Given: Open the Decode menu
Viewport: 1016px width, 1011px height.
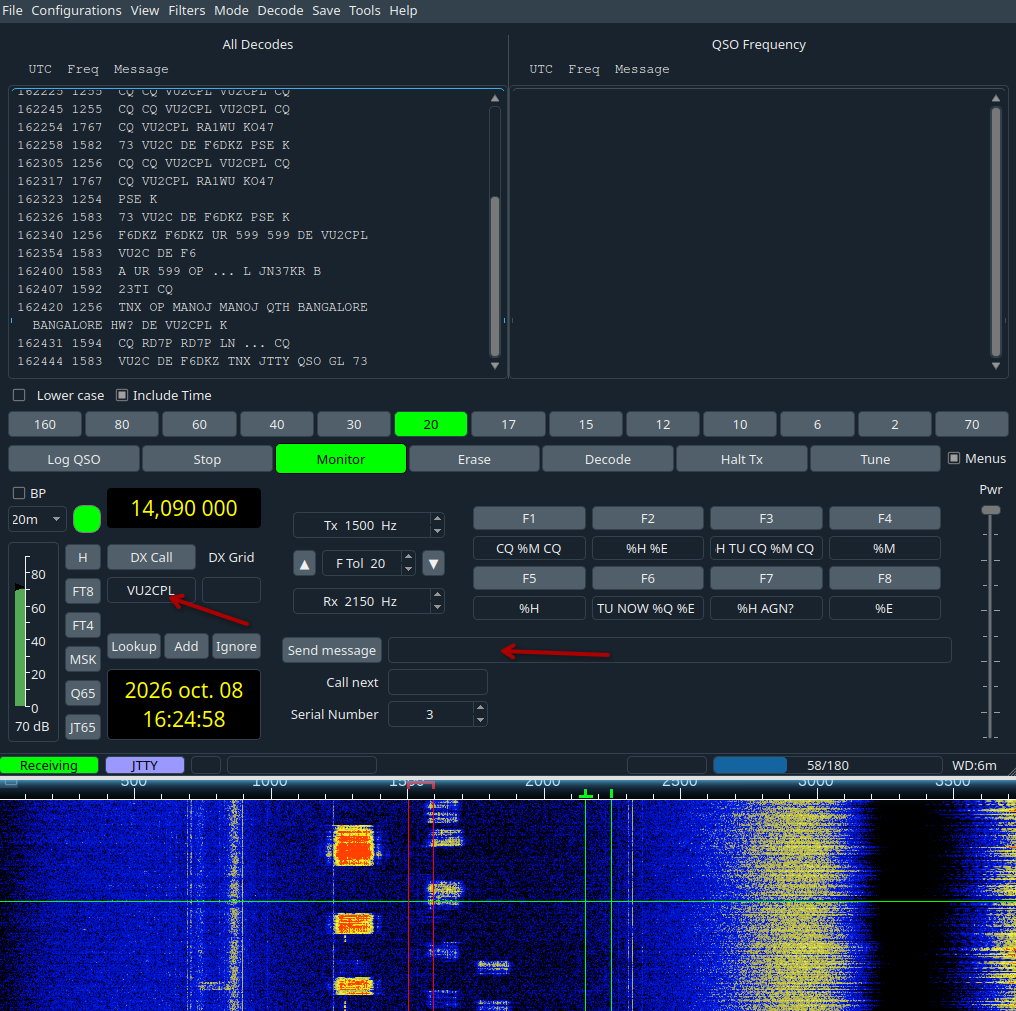Looking at the screenshot, I should 280,10.
